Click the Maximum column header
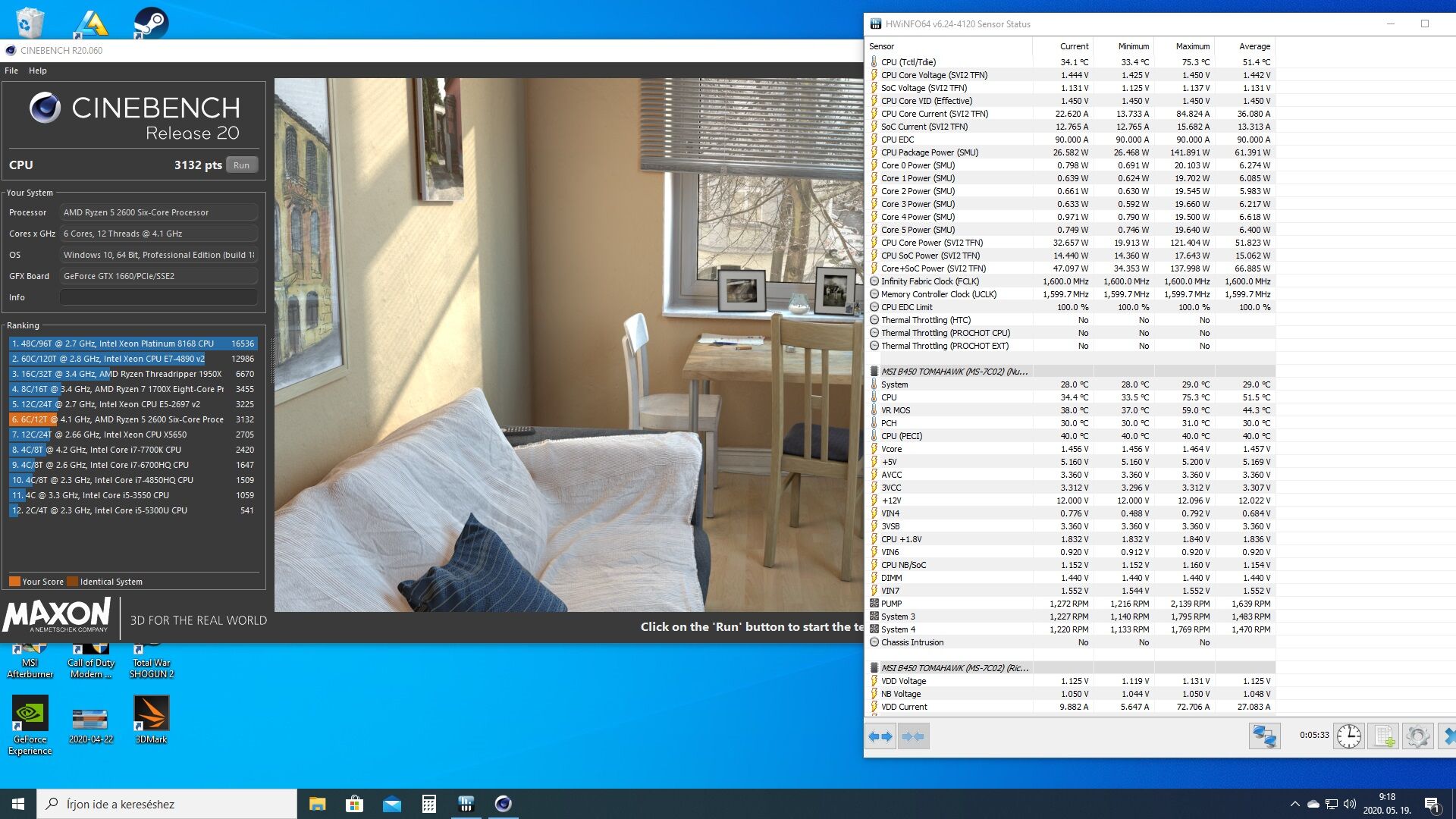Viewport: 1456px width, 819px height. point(1184,46)
